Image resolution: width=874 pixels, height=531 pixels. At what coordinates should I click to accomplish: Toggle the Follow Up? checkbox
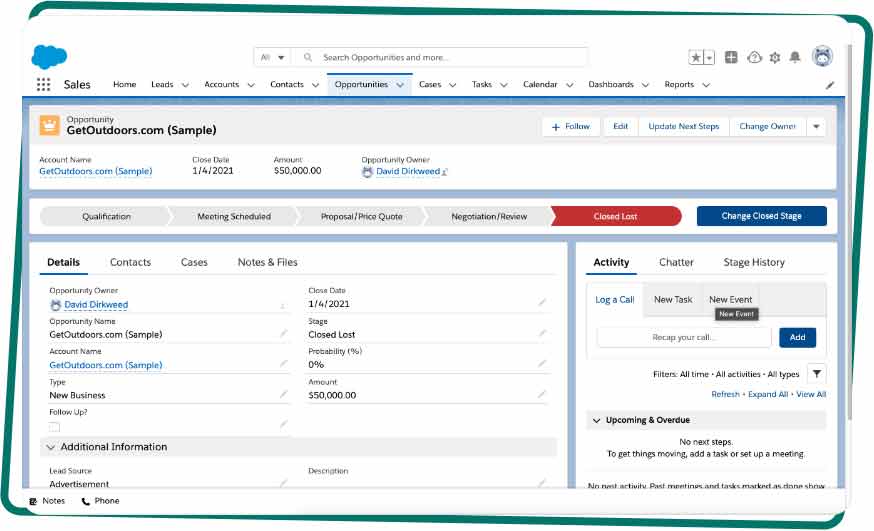point(55,426)
